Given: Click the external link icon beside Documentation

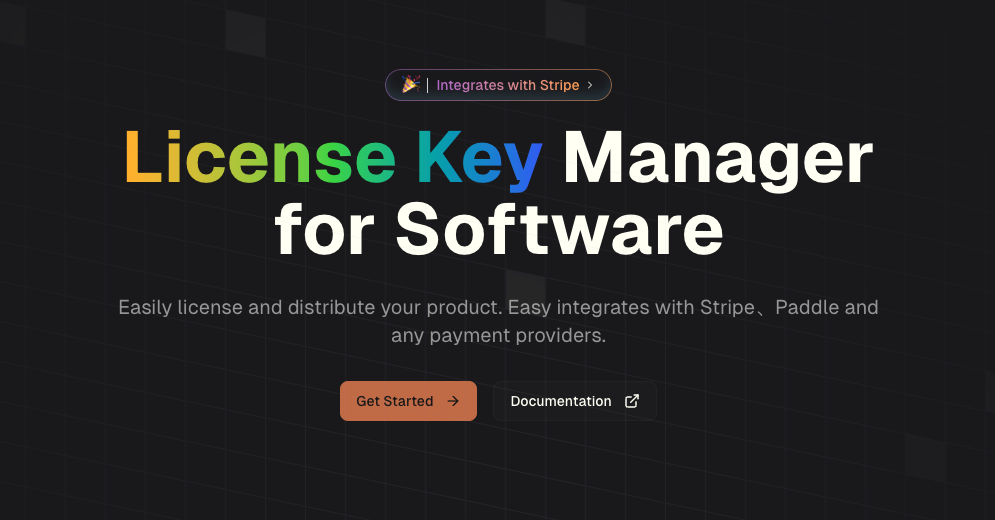Looking at the screenshot, I should pos(632,401).
